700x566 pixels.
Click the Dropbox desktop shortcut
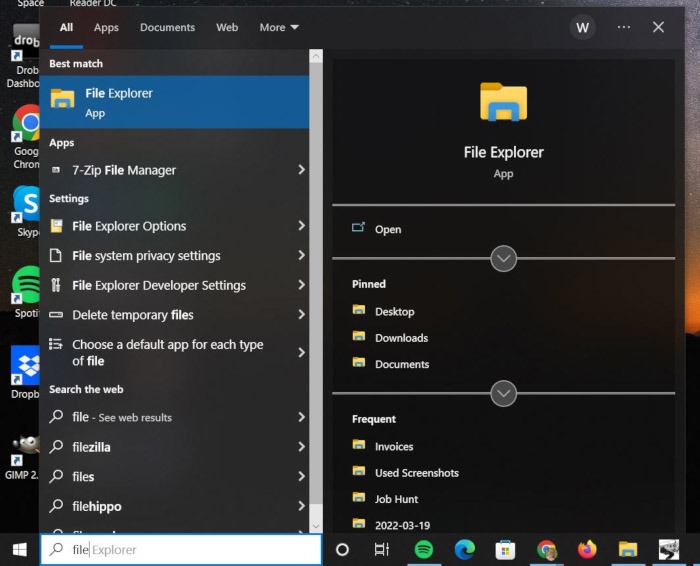pyautogui.click(x=25, y=372)
